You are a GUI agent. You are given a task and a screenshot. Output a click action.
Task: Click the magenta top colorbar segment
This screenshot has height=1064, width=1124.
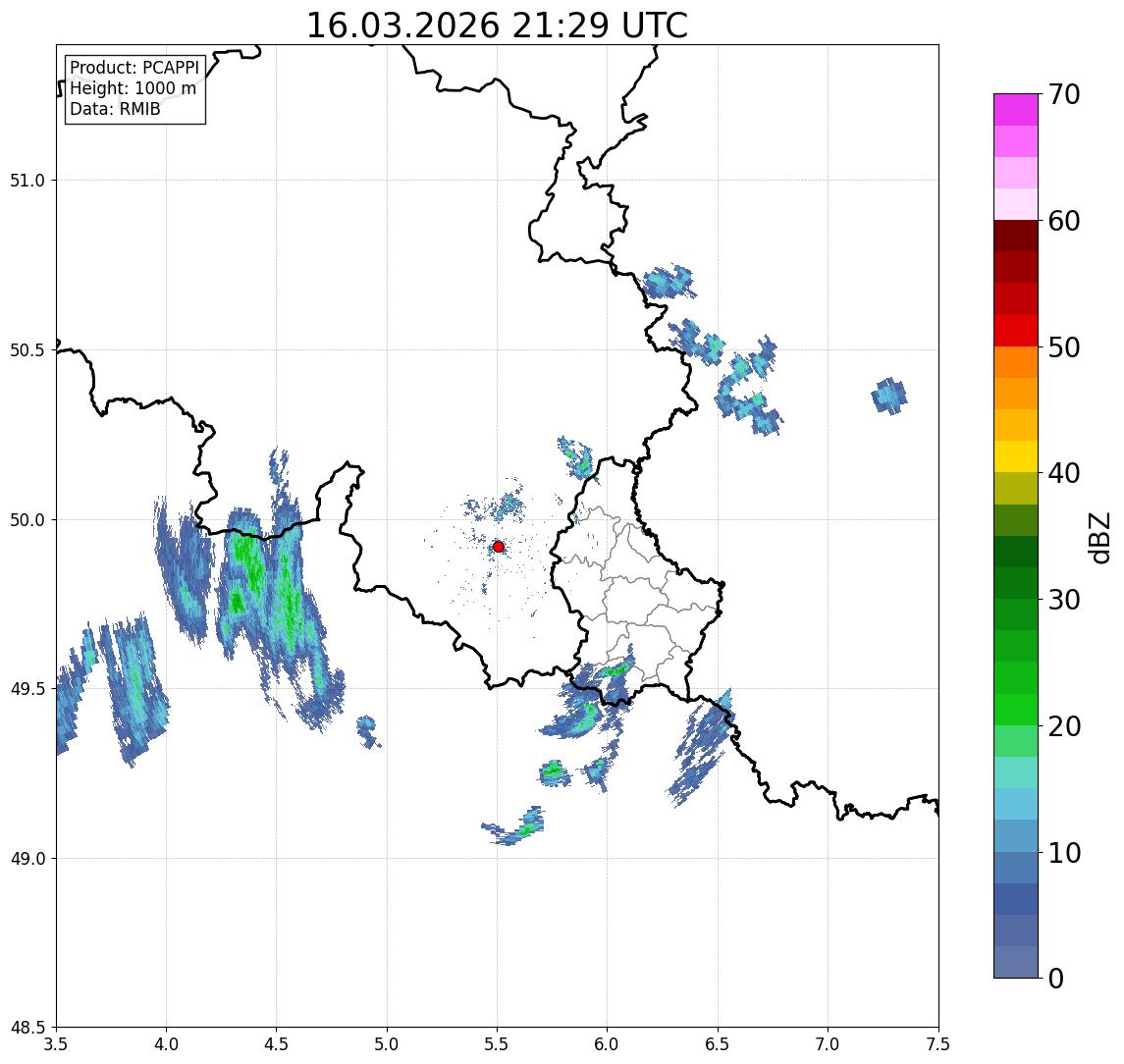coord(1016,110)
